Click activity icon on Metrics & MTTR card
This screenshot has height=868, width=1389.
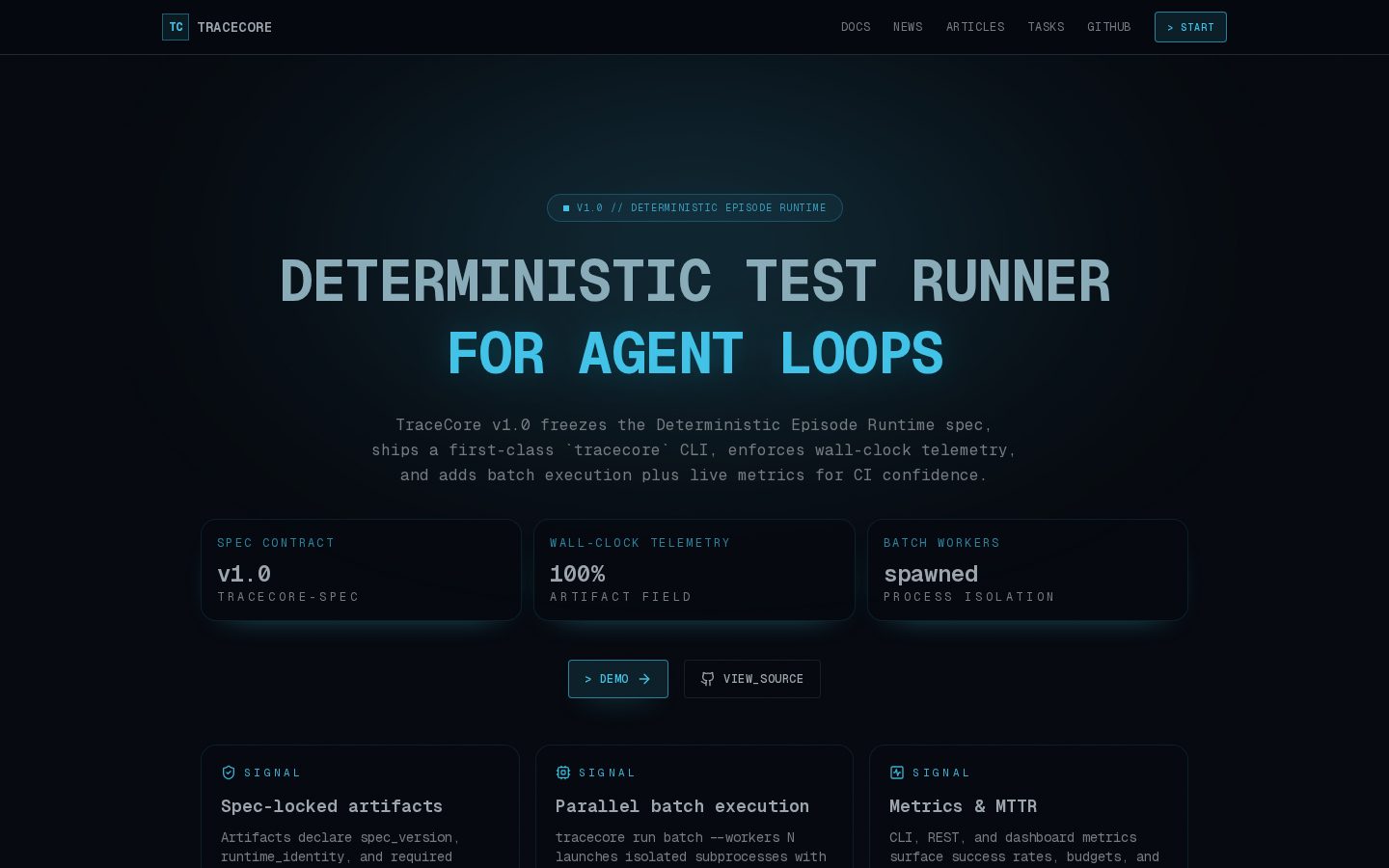pyautogui.click(x=897, y=773)
